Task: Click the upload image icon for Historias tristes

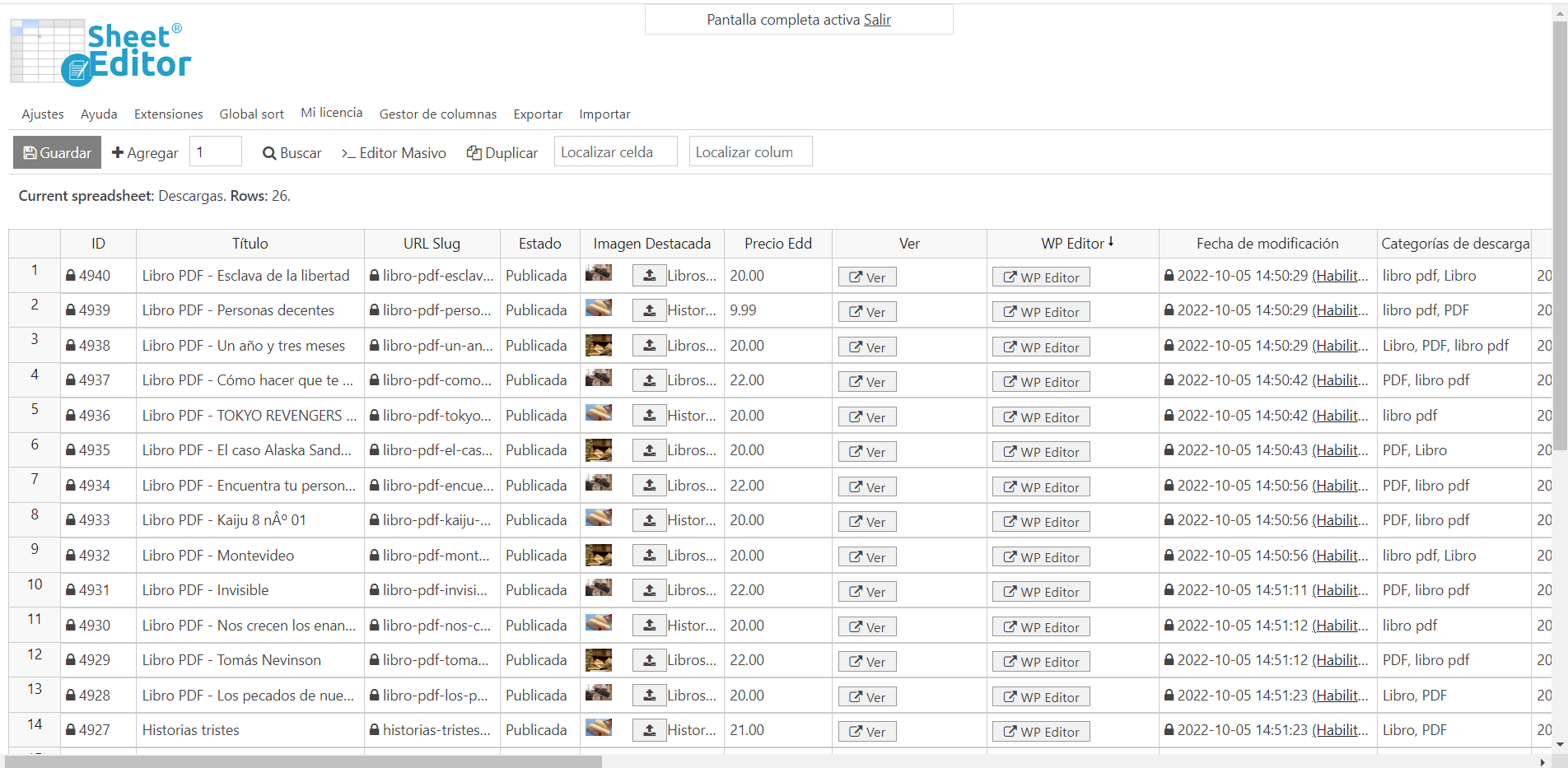Action: click(x=649, y=730)
